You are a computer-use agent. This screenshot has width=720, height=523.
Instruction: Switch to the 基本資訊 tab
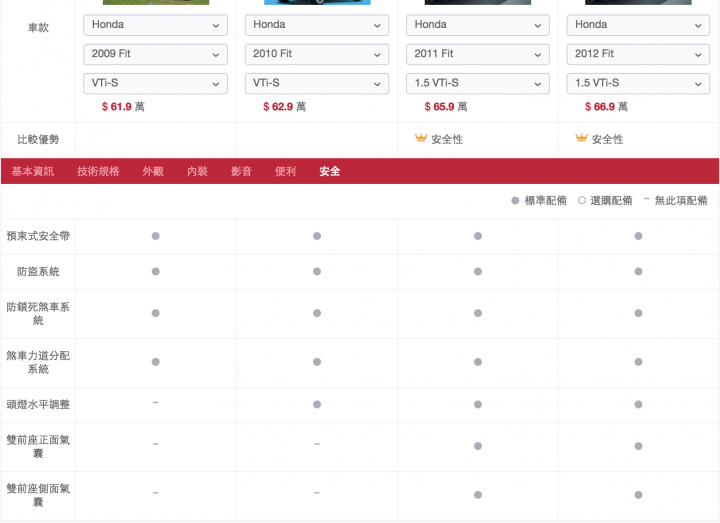(x=33, y=171)
